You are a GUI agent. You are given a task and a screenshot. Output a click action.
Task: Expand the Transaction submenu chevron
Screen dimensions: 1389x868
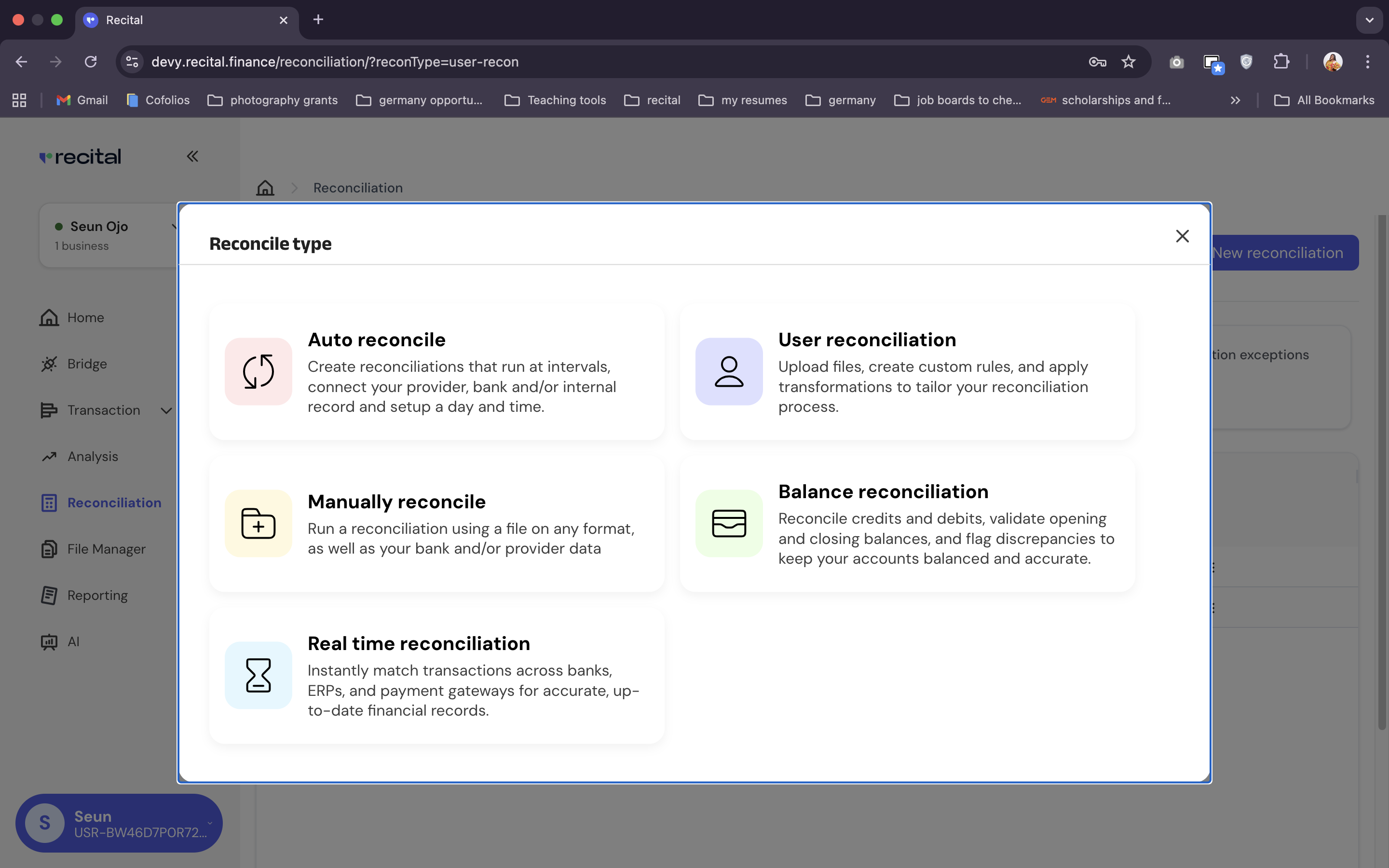point(166,410)
